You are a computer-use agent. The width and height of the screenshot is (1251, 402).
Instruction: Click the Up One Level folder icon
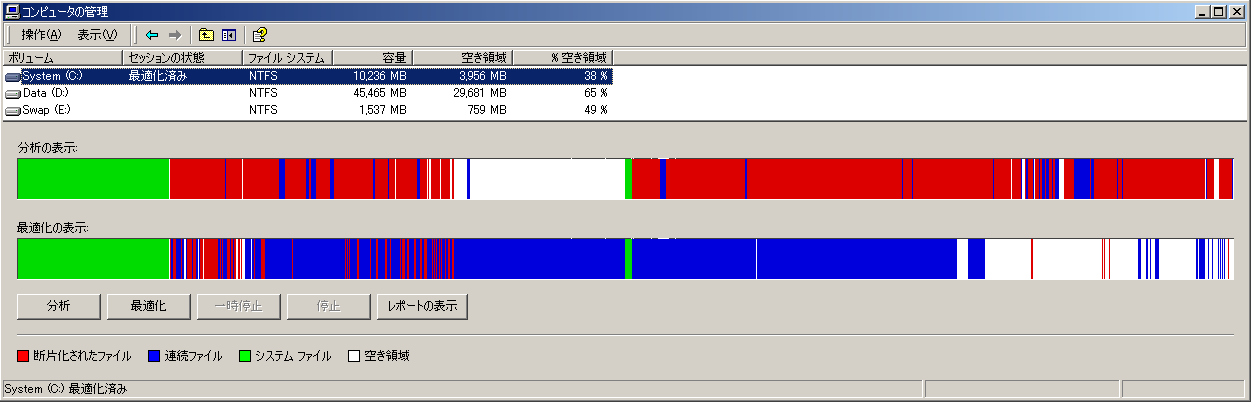tap(206, 34)
